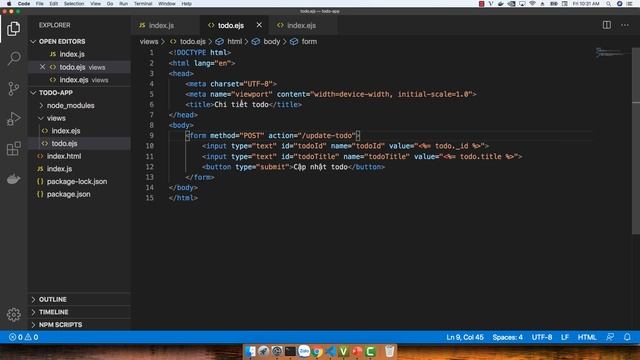
Task: Click the Chi tiết todo title text
Action: click(241, 104)
